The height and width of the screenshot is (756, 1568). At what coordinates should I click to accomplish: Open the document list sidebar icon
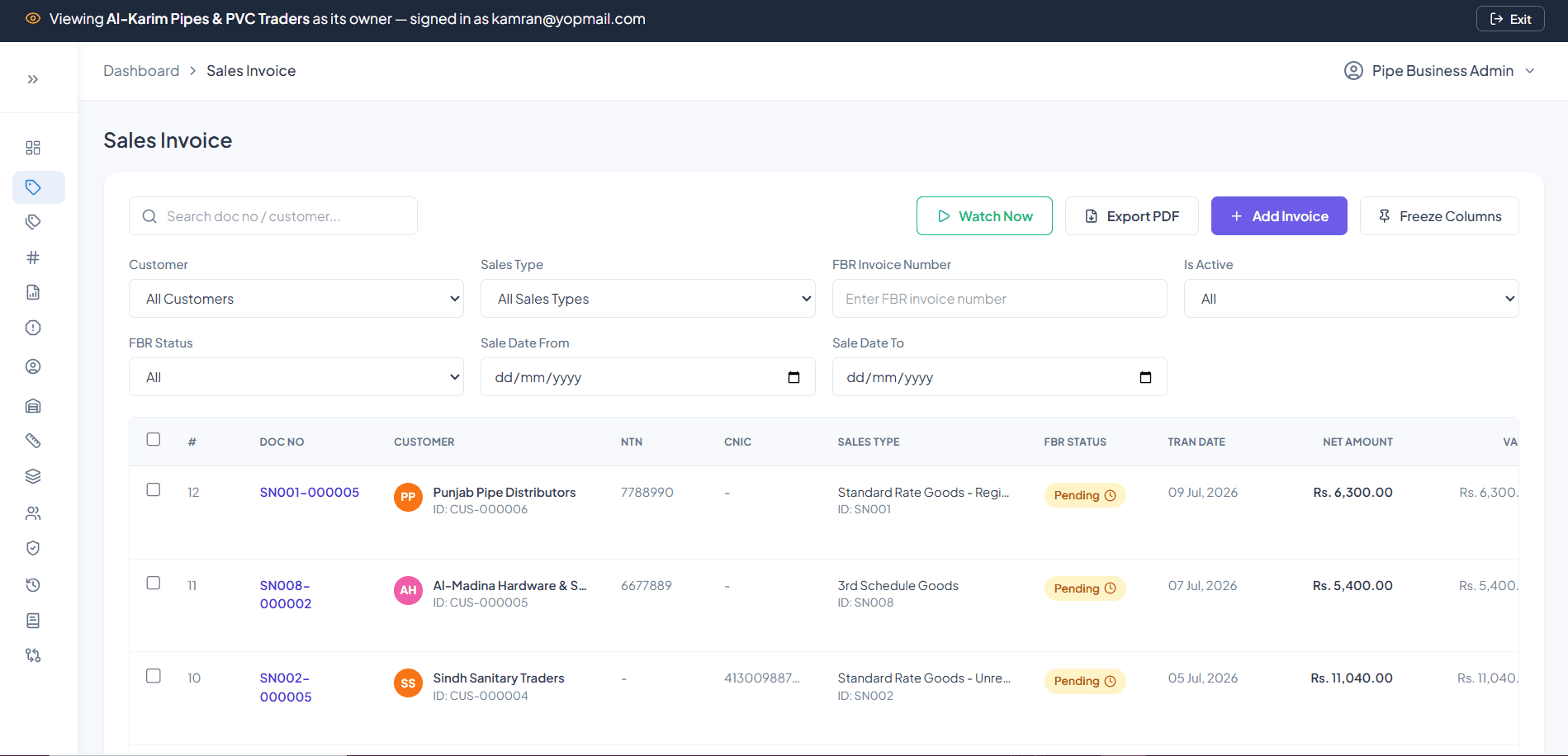click(33, 621)
